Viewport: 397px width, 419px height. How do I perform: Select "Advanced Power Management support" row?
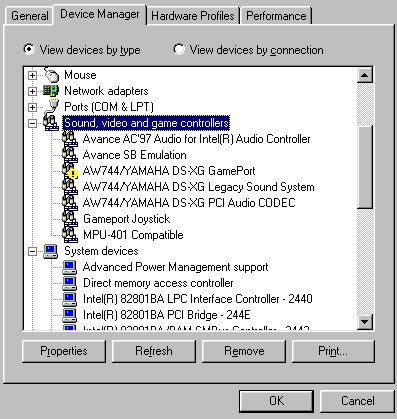point(176,267)
